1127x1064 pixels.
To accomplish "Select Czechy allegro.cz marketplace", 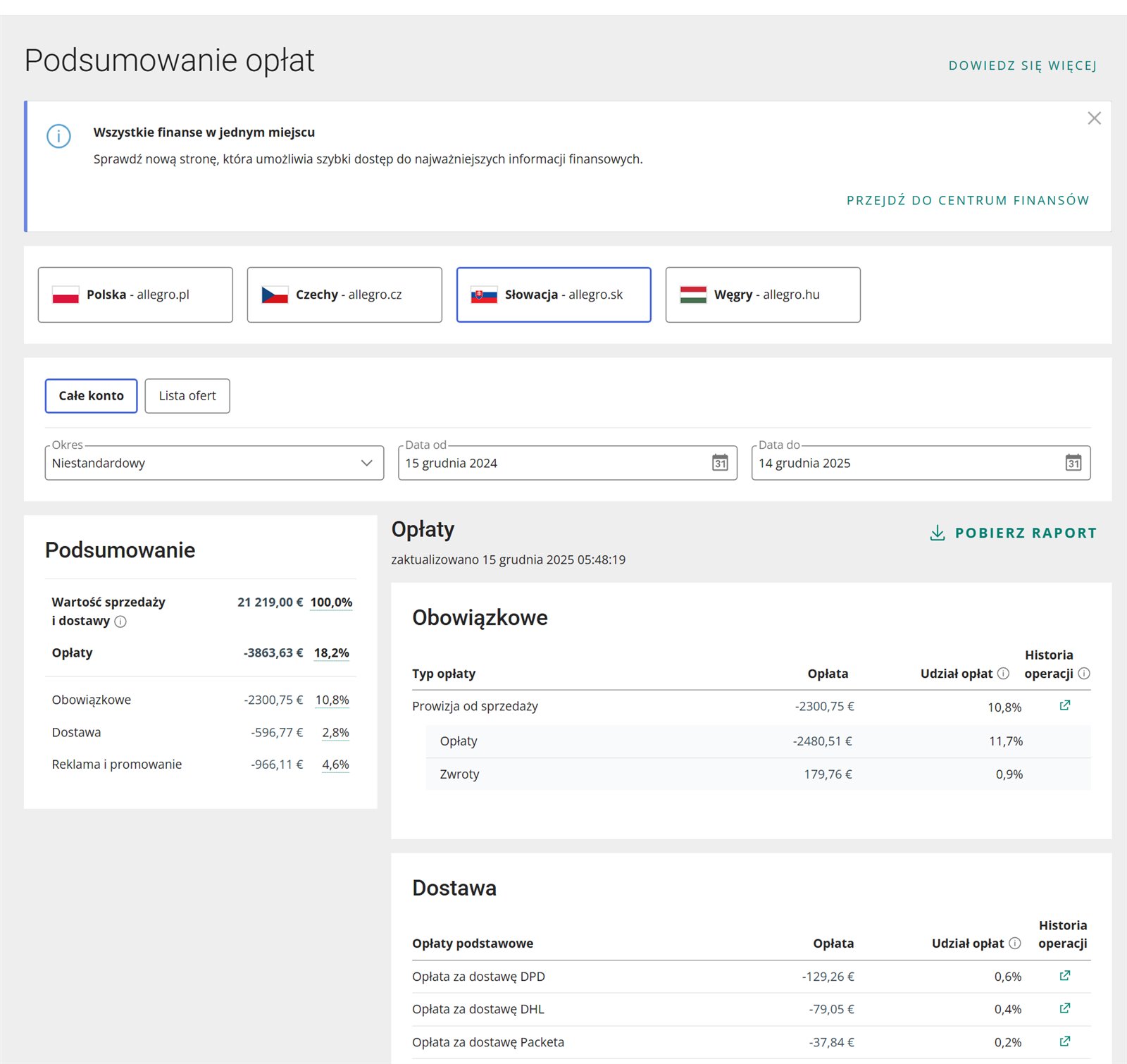I will 344,295.
